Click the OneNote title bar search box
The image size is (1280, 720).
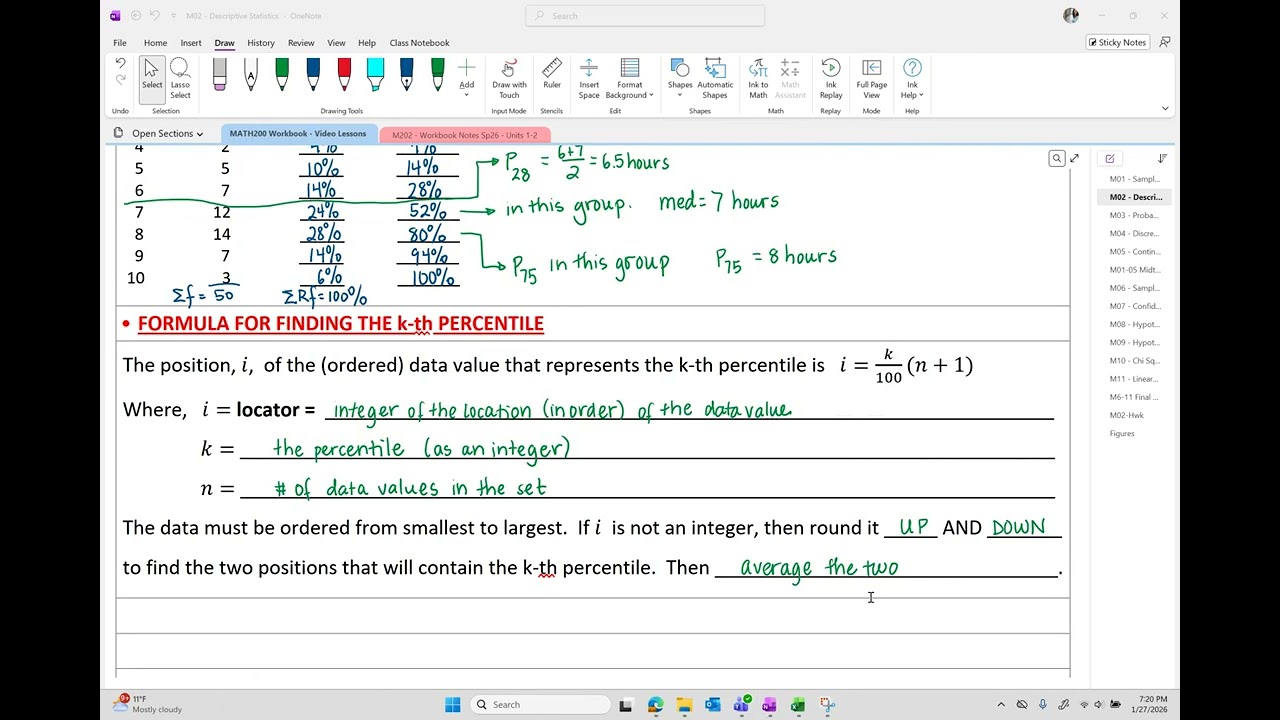click(x=646, y=16)
